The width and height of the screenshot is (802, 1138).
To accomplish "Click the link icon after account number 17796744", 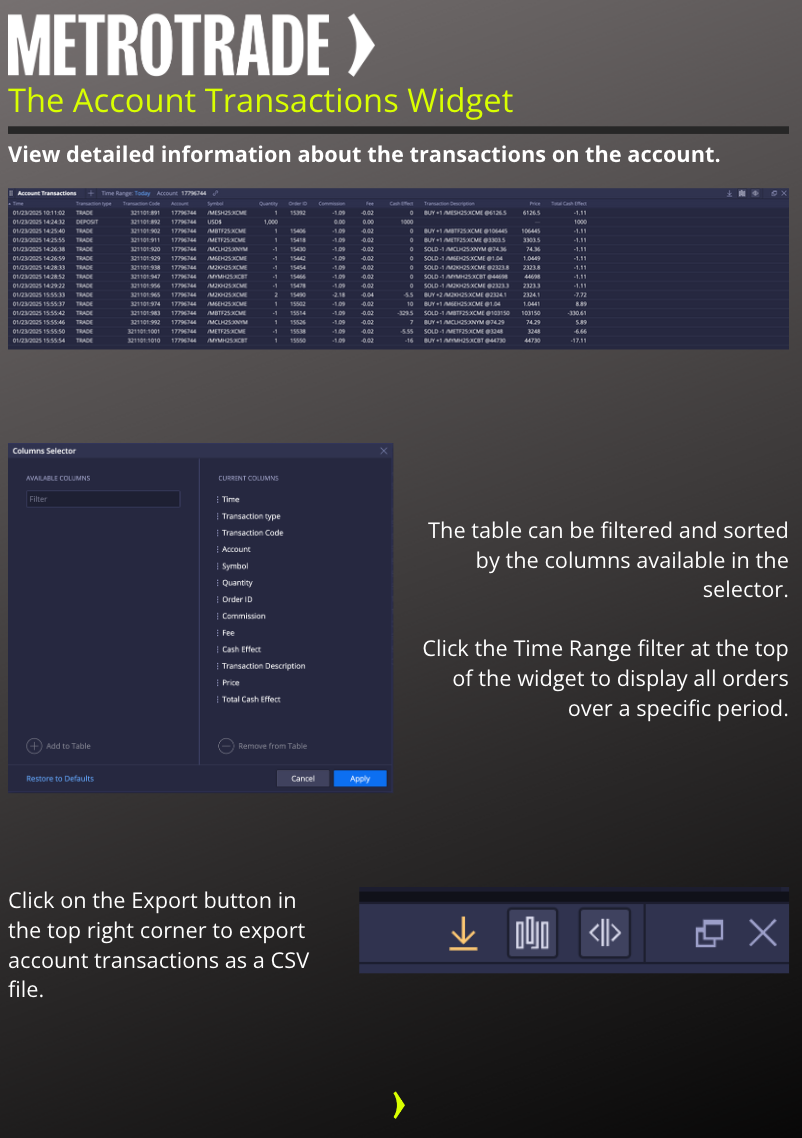I will tap(216, 194).
